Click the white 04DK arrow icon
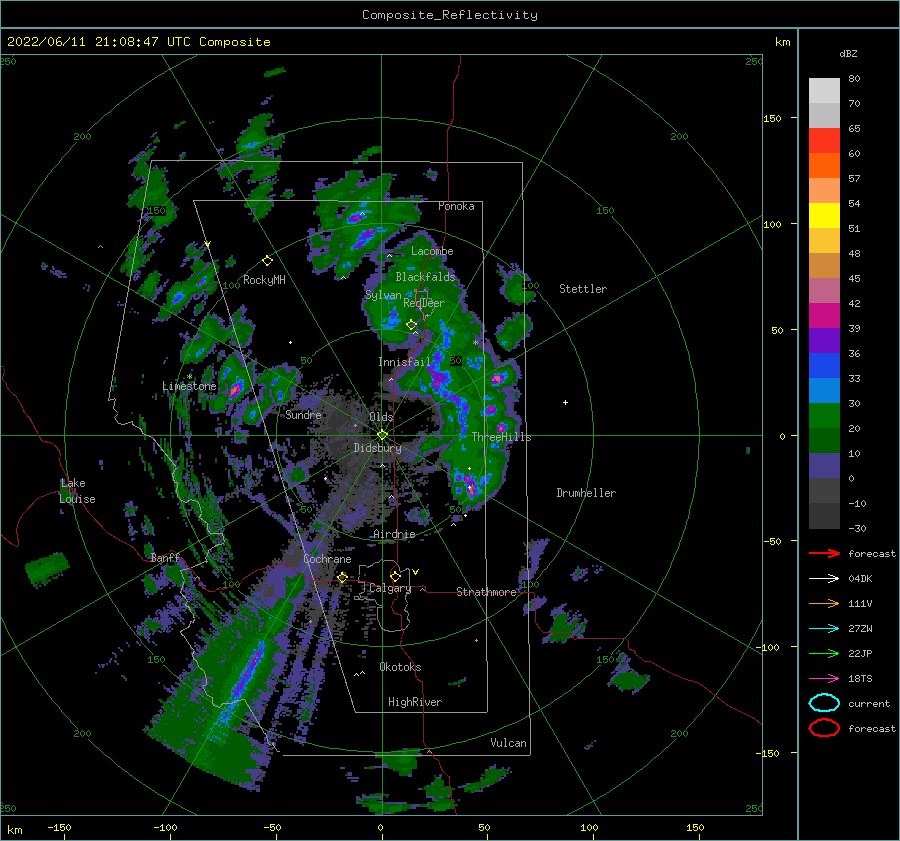The width and height of the screenshot is (900, 841). click(x=824, y=579)
